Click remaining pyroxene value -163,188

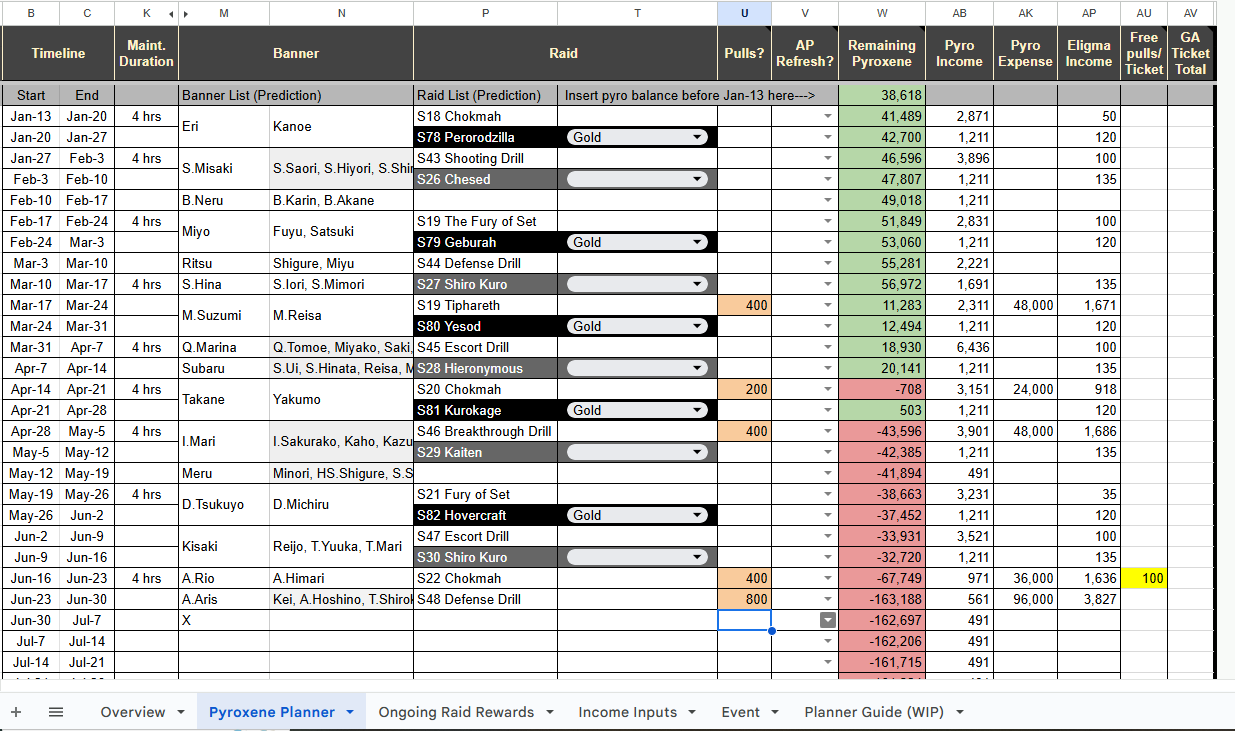[882, 599]
